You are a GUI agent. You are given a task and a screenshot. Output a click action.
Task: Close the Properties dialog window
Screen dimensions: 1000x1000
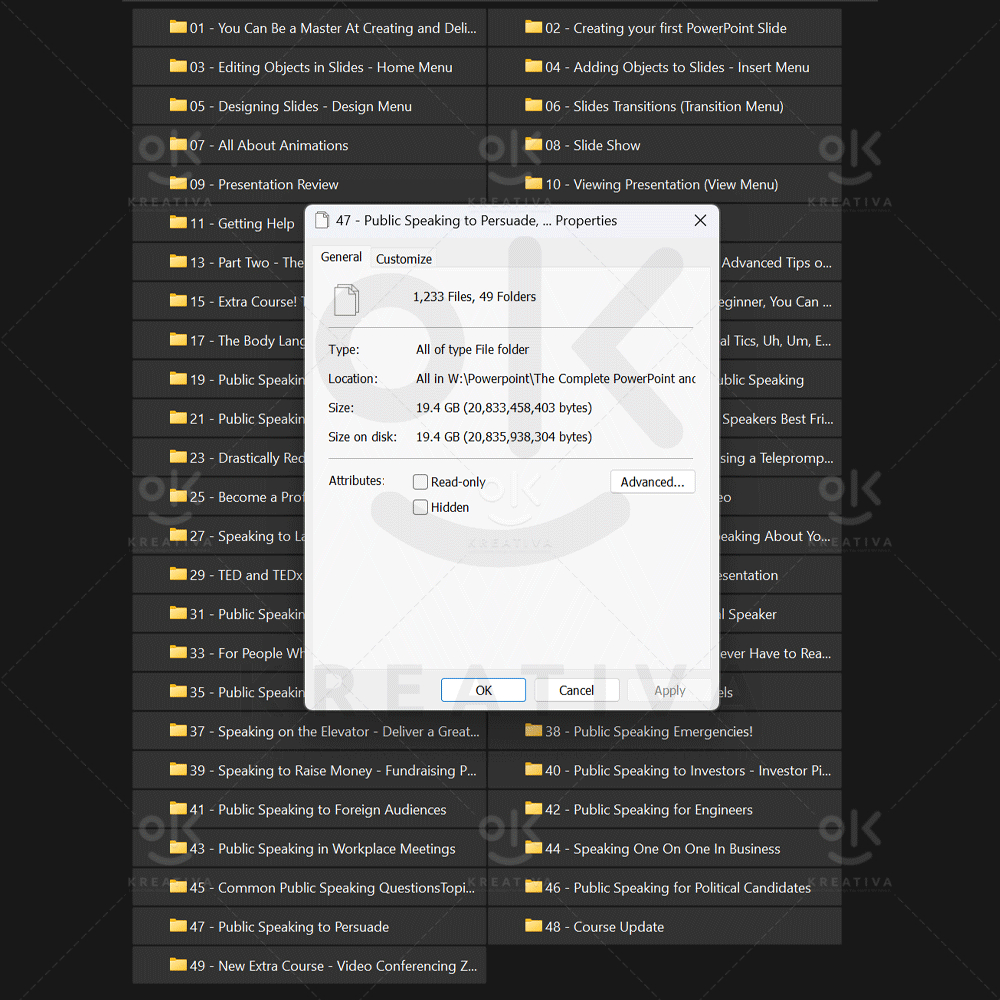(x=700, y=220)
